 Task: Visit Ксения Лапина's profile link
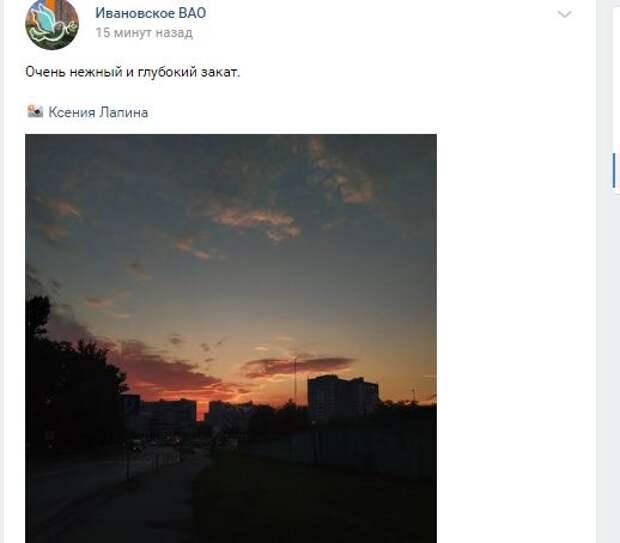point(98,112)
